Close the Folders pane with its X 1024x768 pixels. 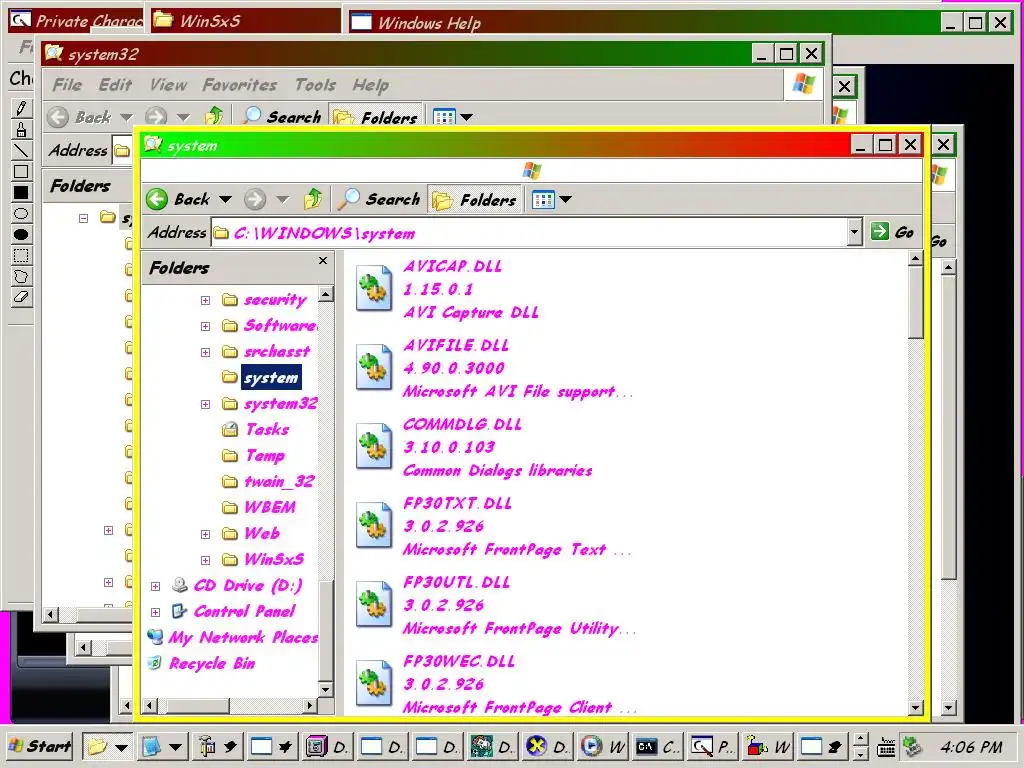tap(323, 261)
